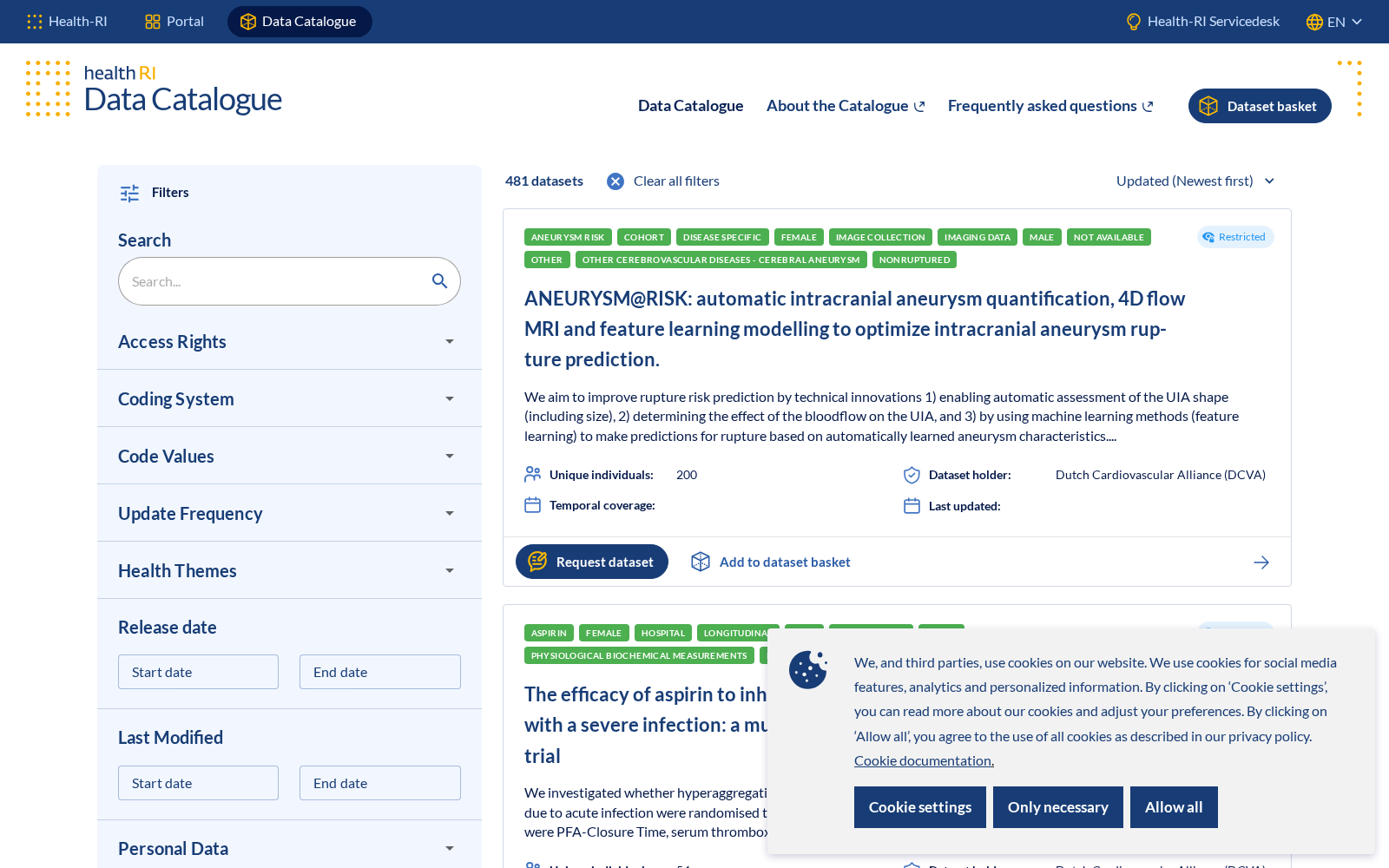Click the health RI Data Catalogue logo
This screenshot has height=868, width=1389.
pos(155,89)
